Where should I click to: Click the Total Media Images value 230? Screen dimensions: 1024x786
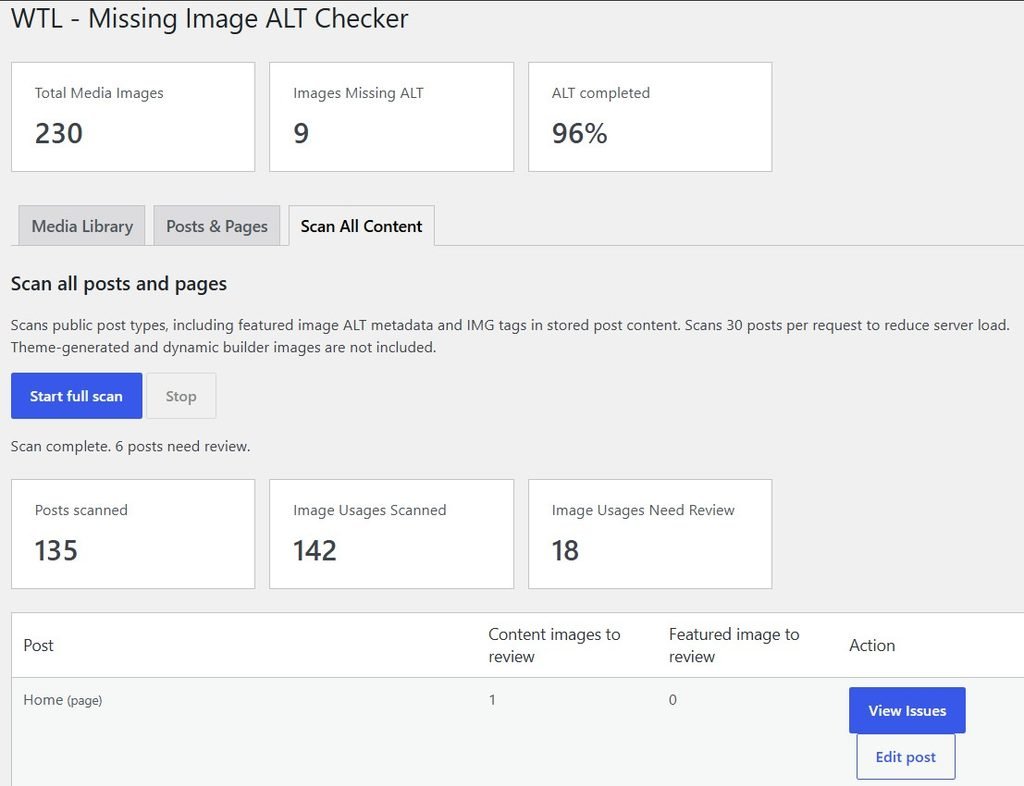pos(59,133)
